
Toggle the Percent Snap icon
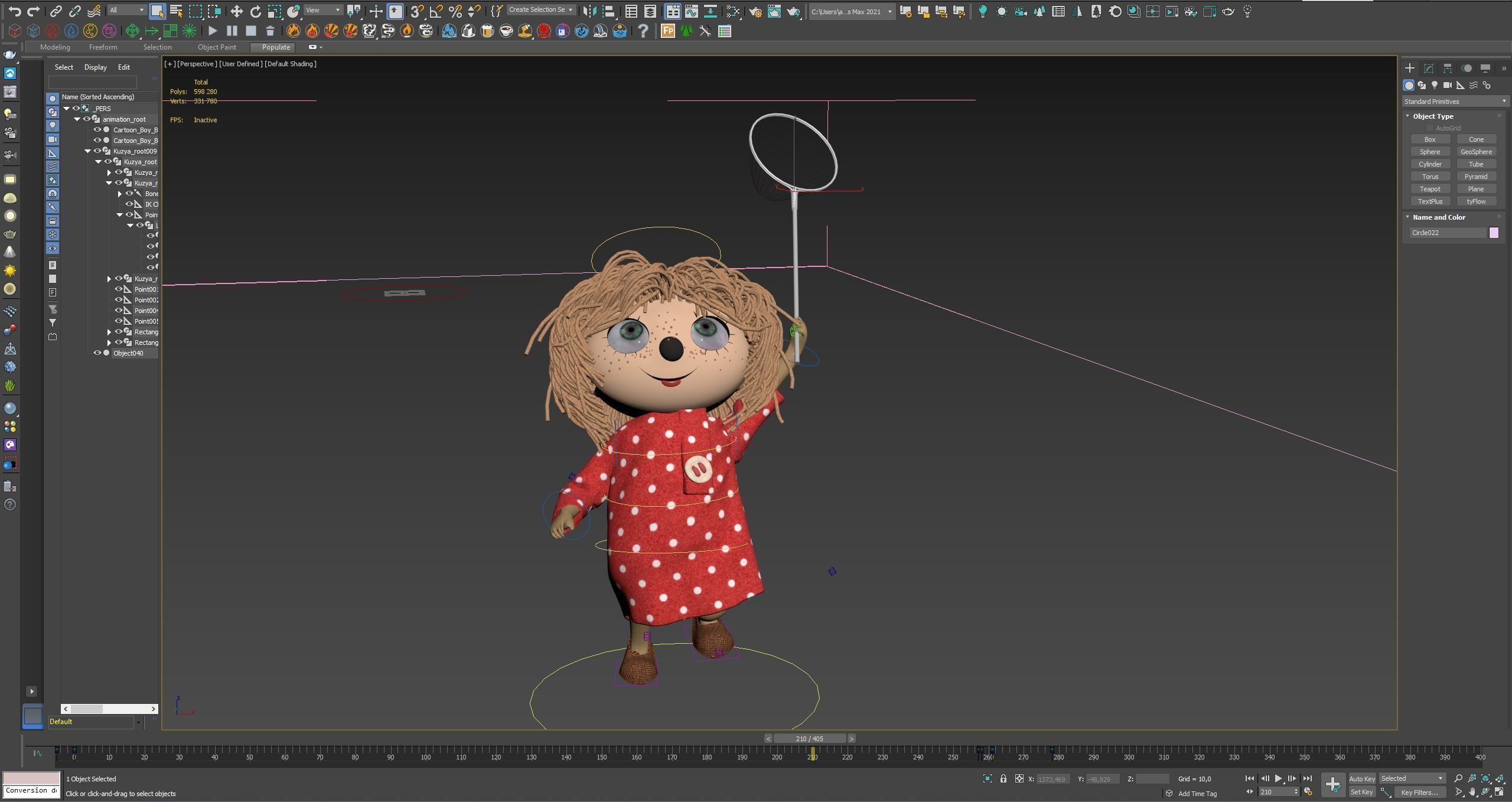click(455, 11)
